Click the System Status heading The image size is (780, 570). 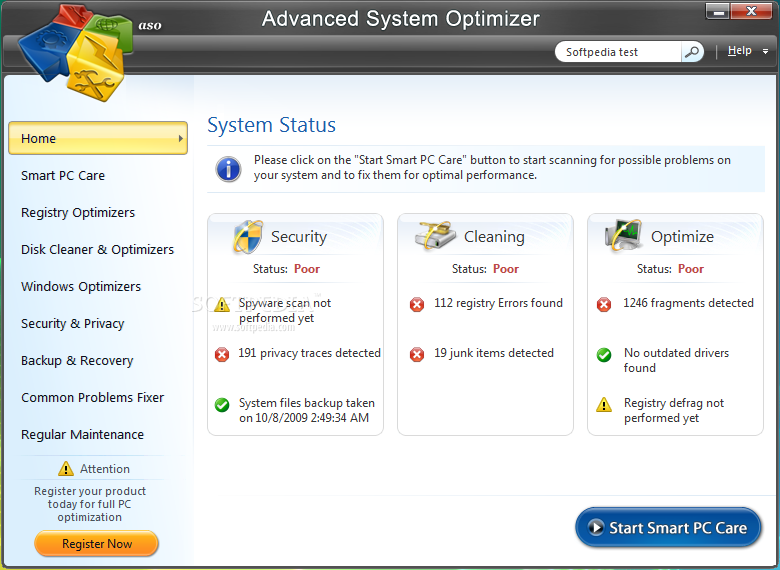pos(272,125)
